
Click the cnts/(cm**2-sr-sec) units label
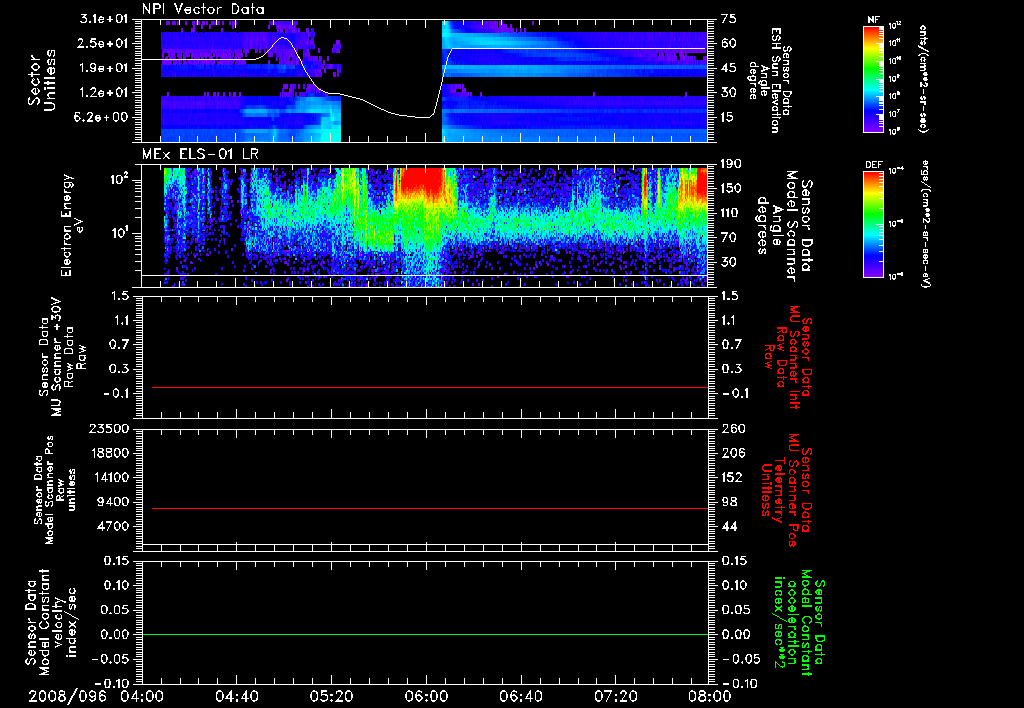(923, 78)
